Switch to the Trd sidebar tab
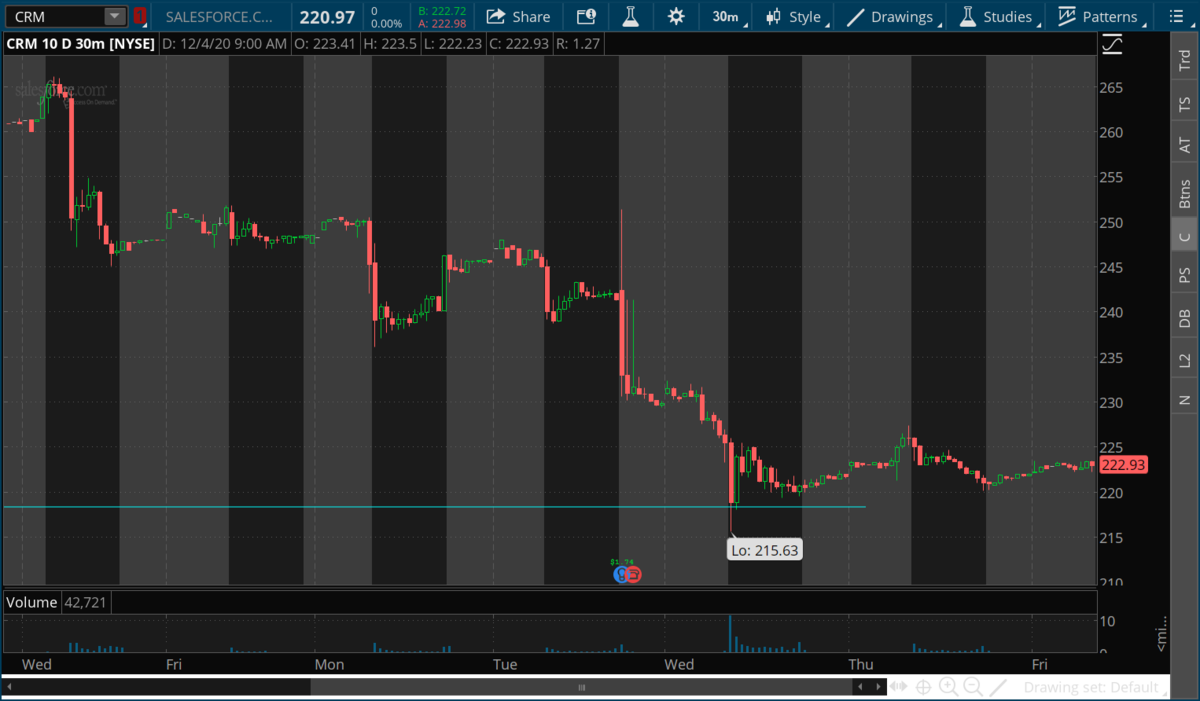The width and height of the screenshot is (1200, 701). 1185,62
